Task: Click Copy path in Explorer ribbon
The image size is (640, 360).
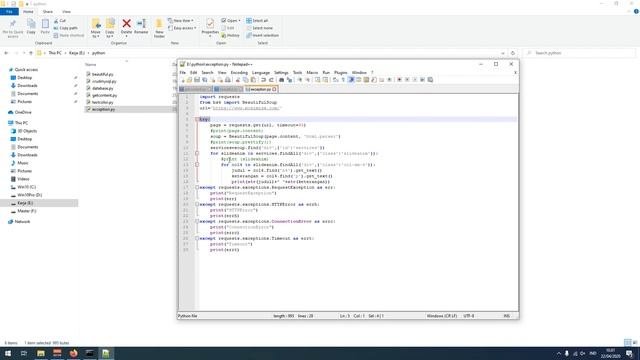Action: point(65,28)
